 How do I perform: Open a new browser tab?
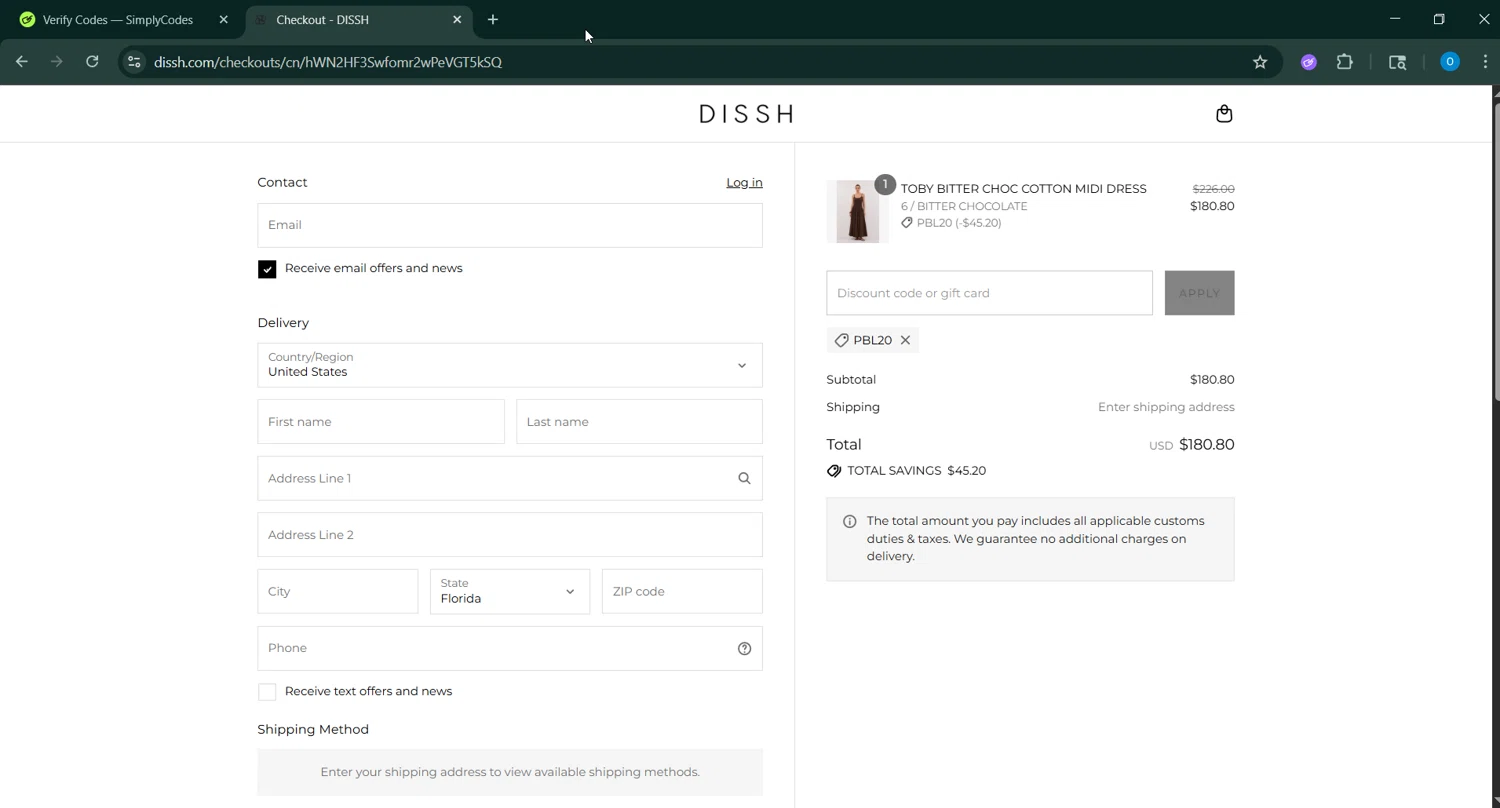point(492,20)
